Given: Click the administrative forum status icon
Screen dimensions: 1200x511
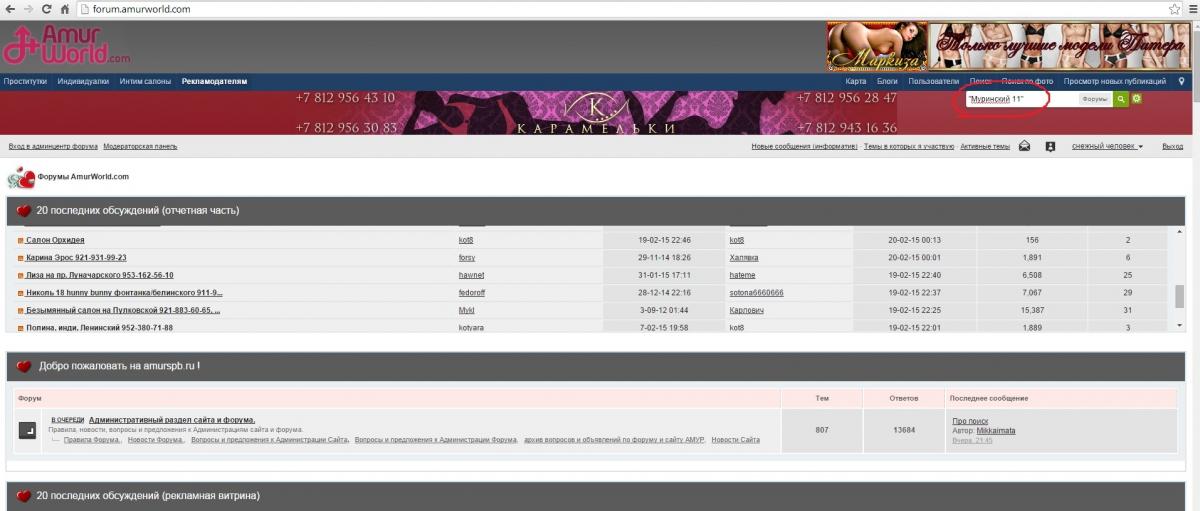Looking at the screenshot, I should click(28, 430).
